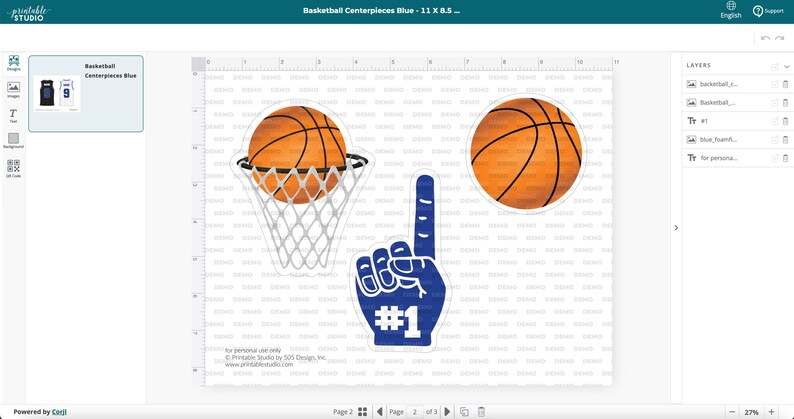The height and width of the screenshot is (419, 794).
Task: Click the Undo arrow
Action: 766,39
